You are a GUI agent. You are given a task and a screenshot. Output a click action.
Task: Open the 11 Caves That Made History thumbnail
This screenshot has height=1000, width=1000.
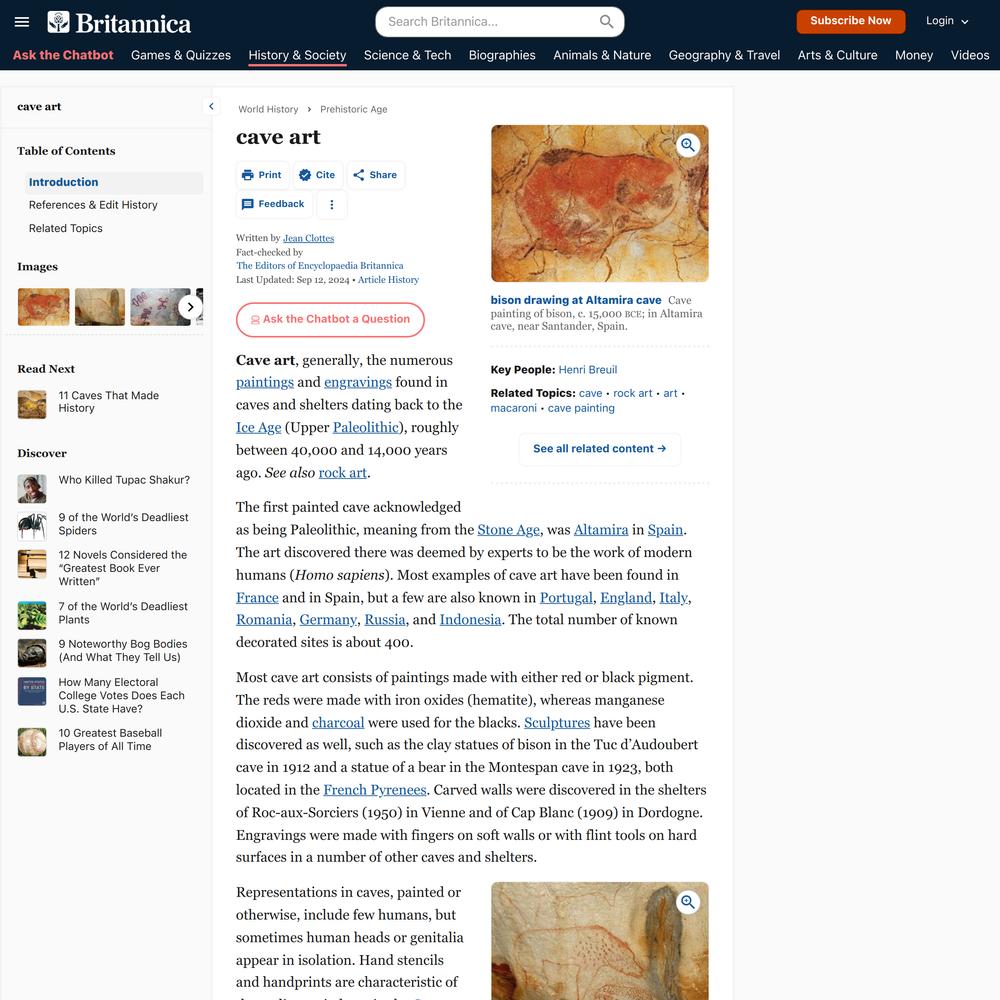click(32, 404)
